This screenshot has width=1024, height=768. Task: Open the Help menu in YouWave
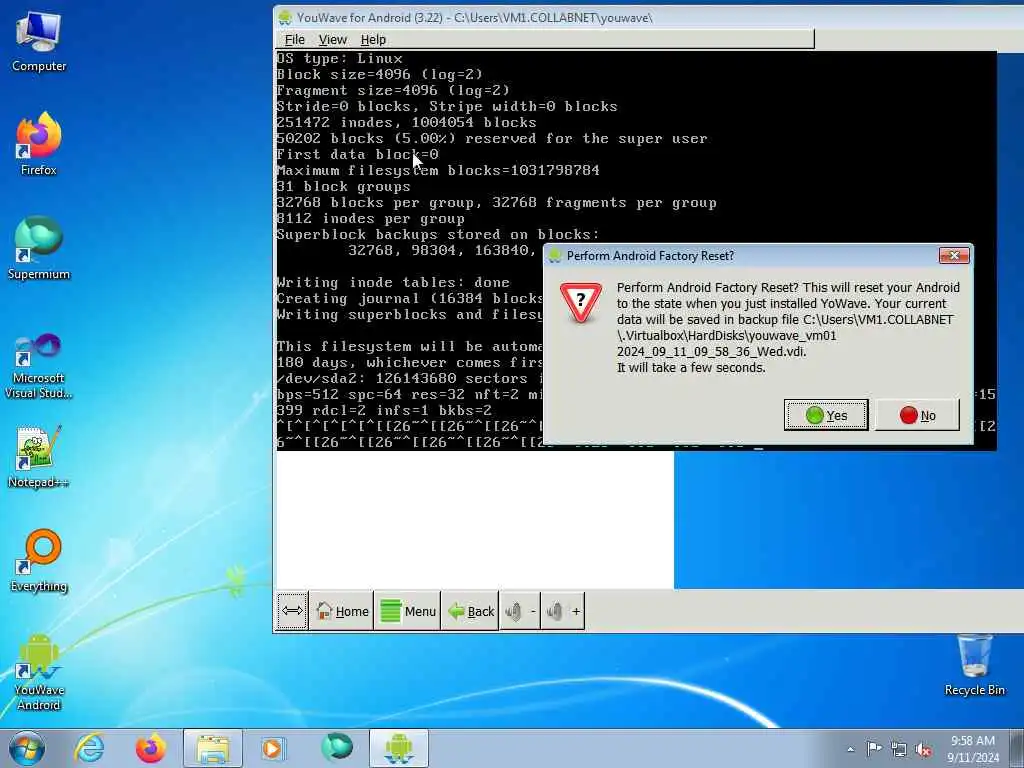point(373,39)
